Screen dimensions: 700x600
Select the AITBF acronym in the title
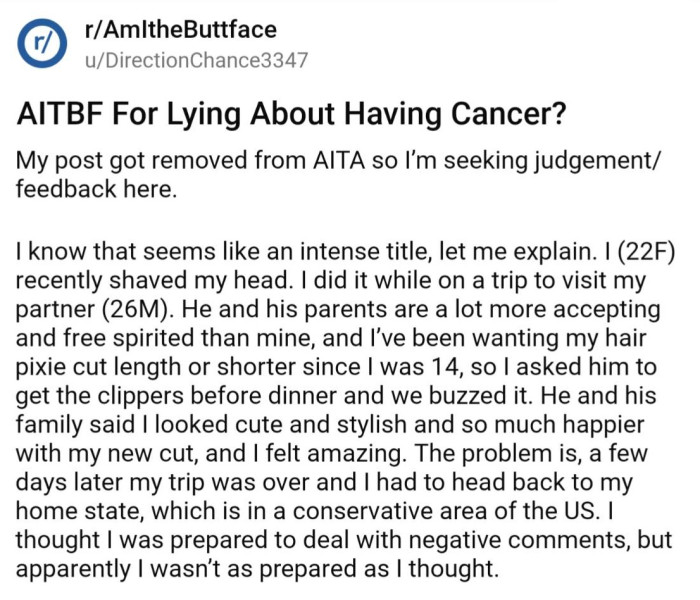point(60,114)
